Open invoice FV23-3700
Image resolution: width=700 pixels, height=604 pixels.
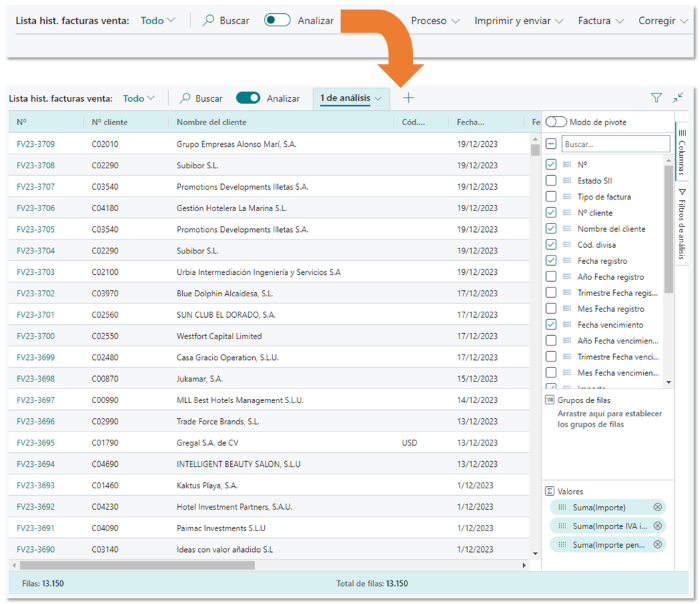(36, 336)
